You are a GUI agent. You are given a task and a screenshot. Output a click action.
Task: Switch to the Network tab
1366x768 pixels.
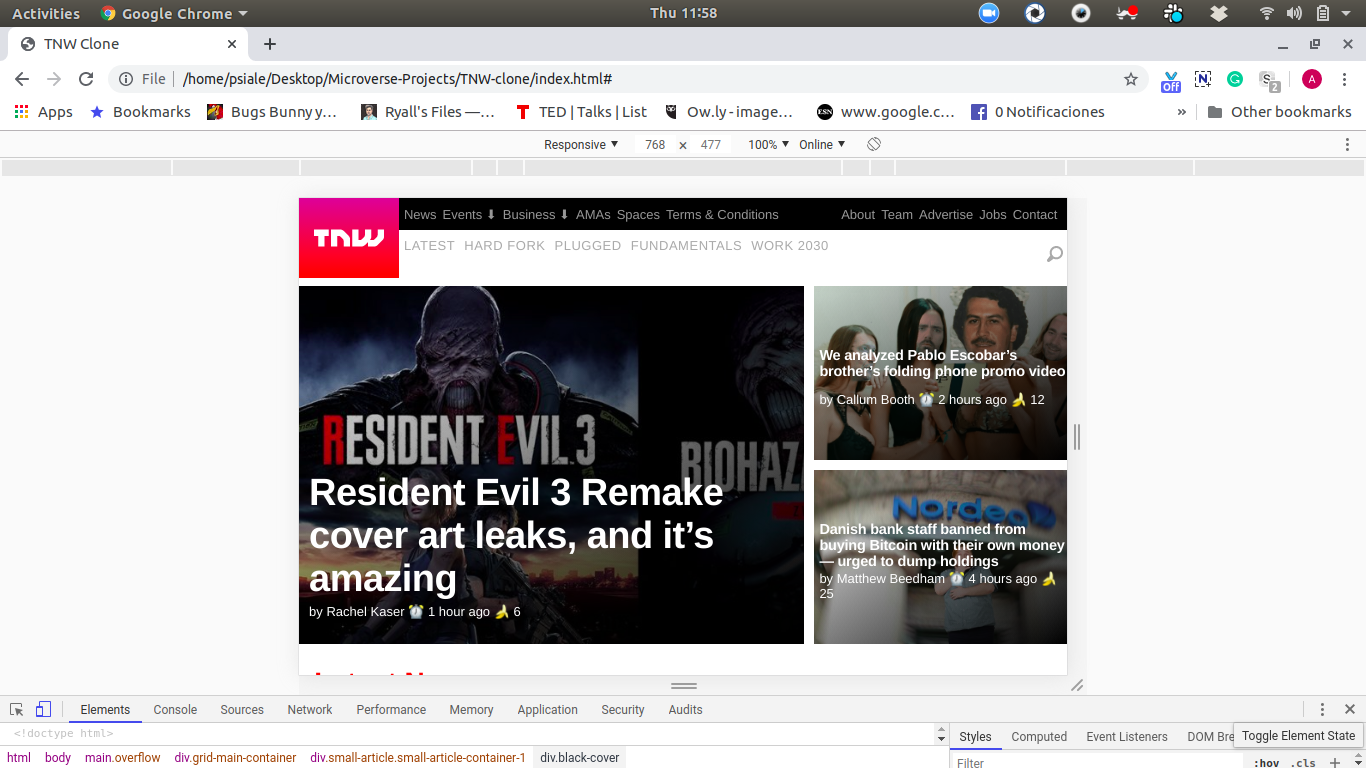coord(310,710)
